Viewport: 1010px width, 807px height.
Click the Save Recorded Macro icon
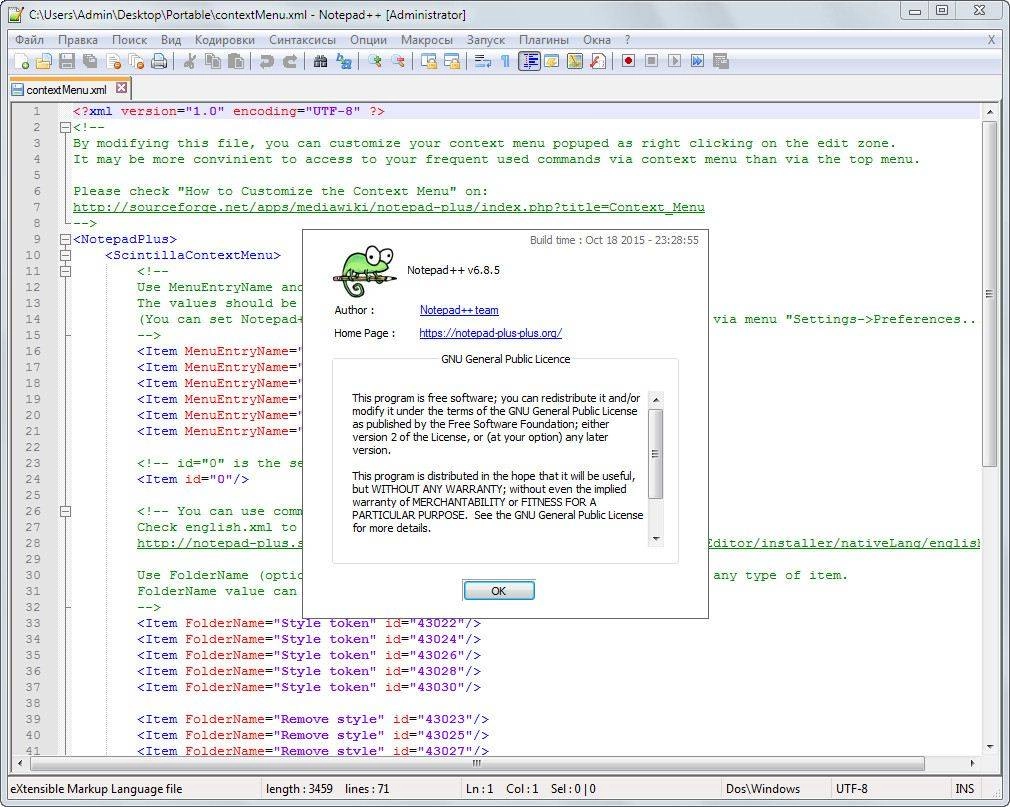(721, 61)
